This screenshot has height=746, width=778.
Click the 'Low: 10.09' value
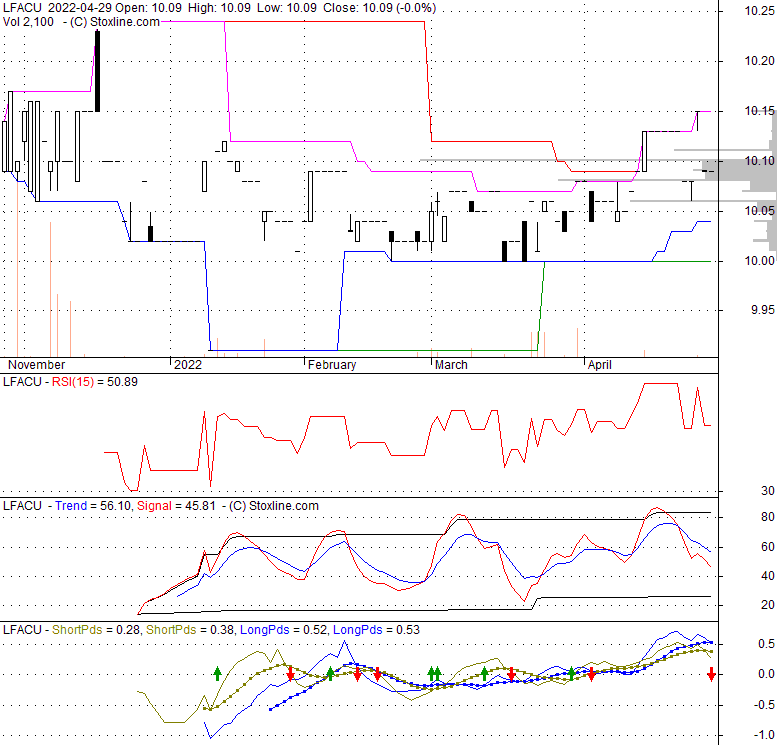click(x=287, y=8)
